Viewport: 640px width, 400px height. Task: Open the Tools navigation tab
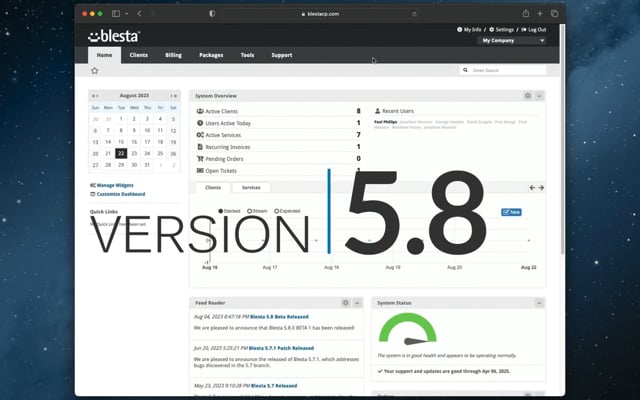click(247, 55)
